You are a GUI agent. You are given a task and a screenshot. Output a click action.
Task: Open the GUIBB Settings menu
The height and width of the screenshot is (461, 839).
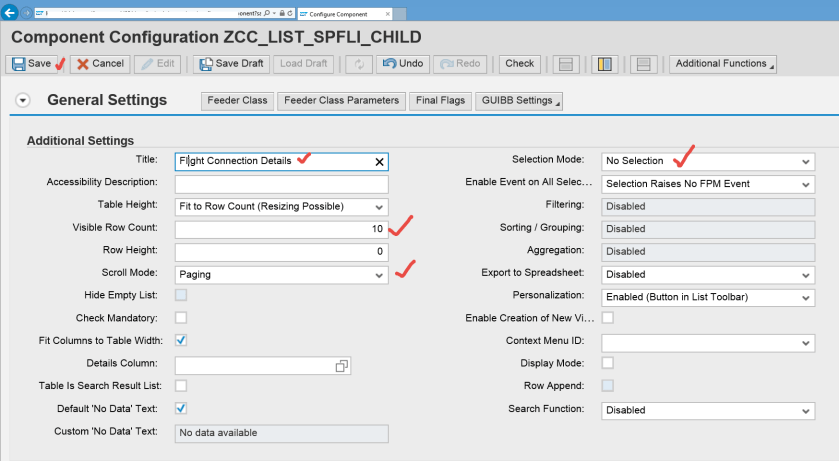tap(519, 101)
